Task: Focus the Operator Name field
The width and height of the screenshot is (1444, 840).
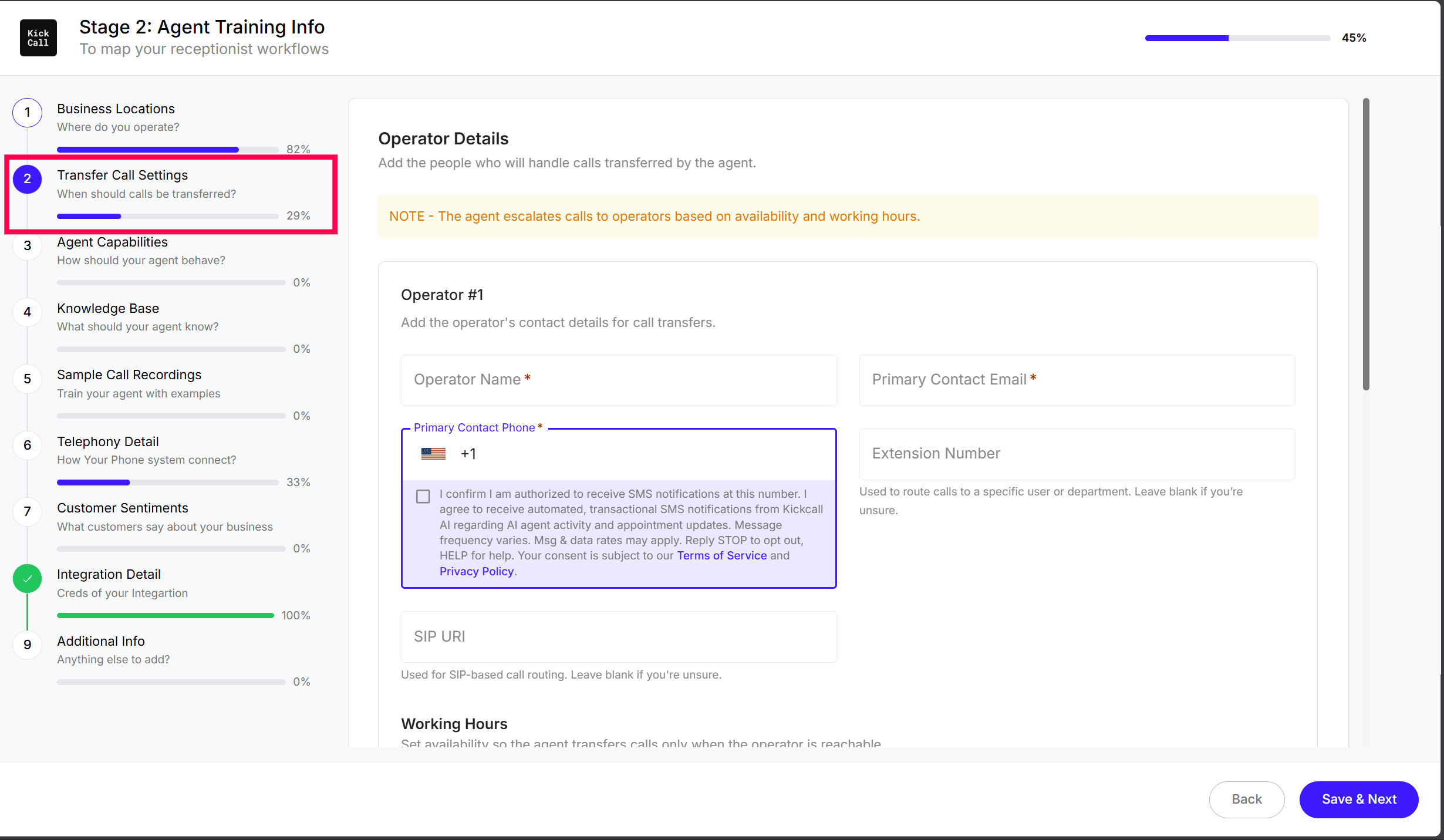Action: (619, 380)
